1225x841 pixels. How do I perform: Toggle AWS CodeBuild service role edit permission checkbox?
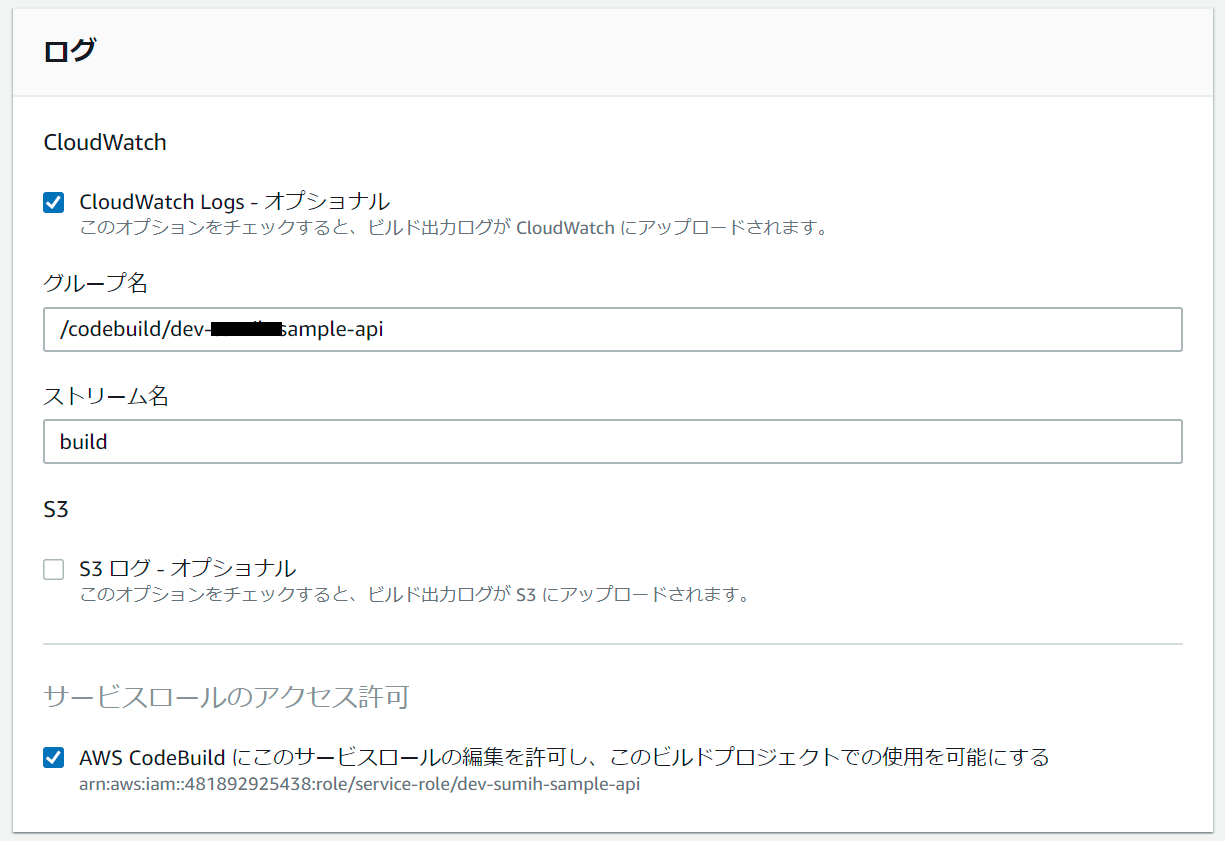(54, 758)
